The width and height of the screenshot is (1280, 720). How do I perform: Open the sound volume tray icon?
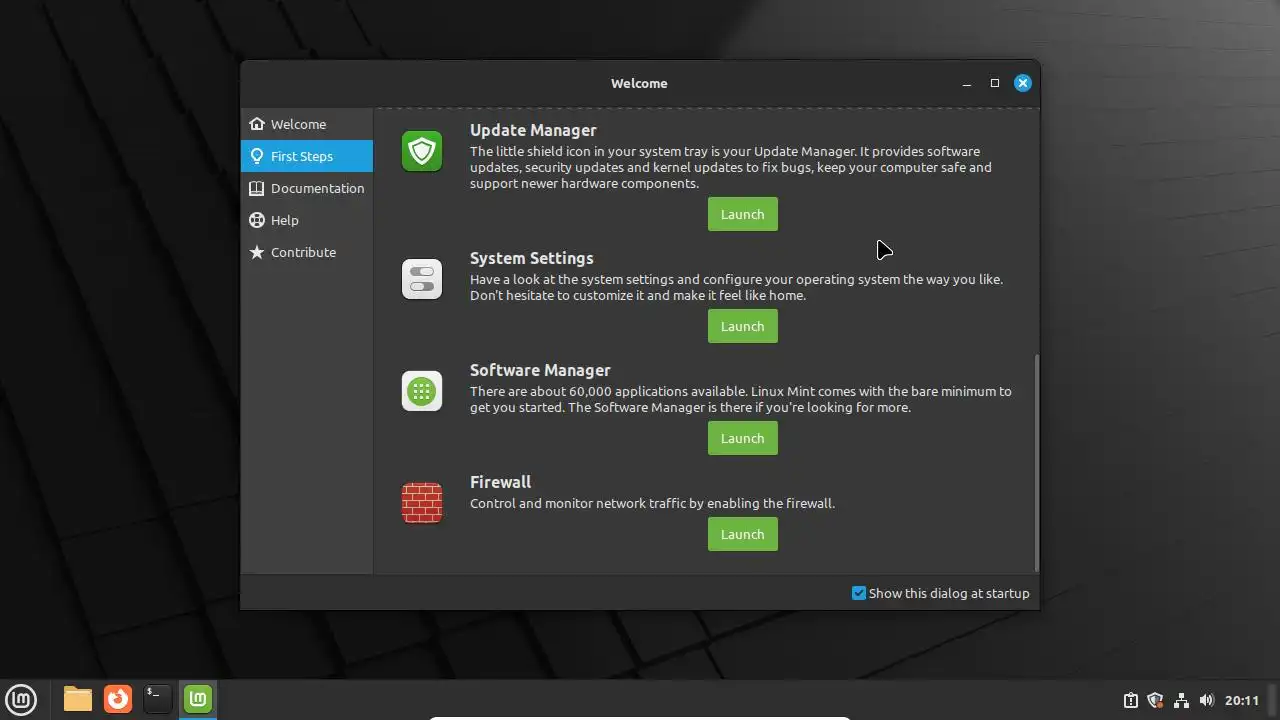(x=1206, y=700)
